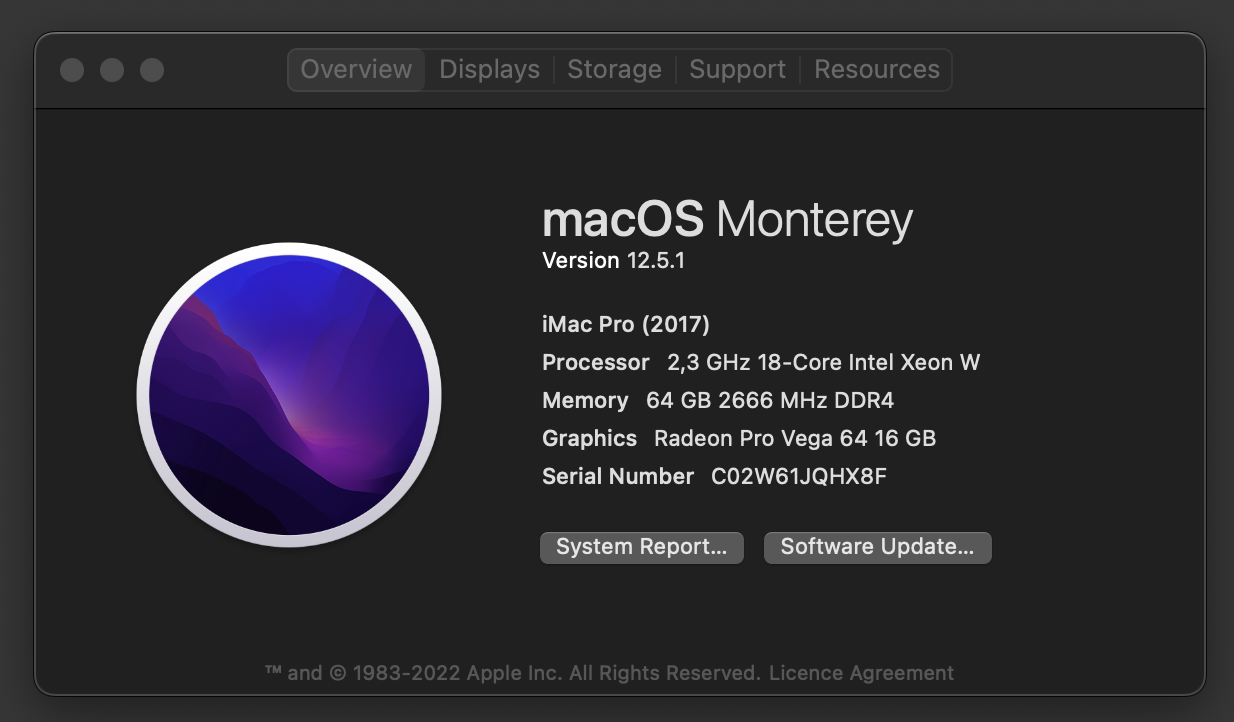The image size is (1234, 722).
Task: Open Software Update...
Action: (x=878, y=547)
